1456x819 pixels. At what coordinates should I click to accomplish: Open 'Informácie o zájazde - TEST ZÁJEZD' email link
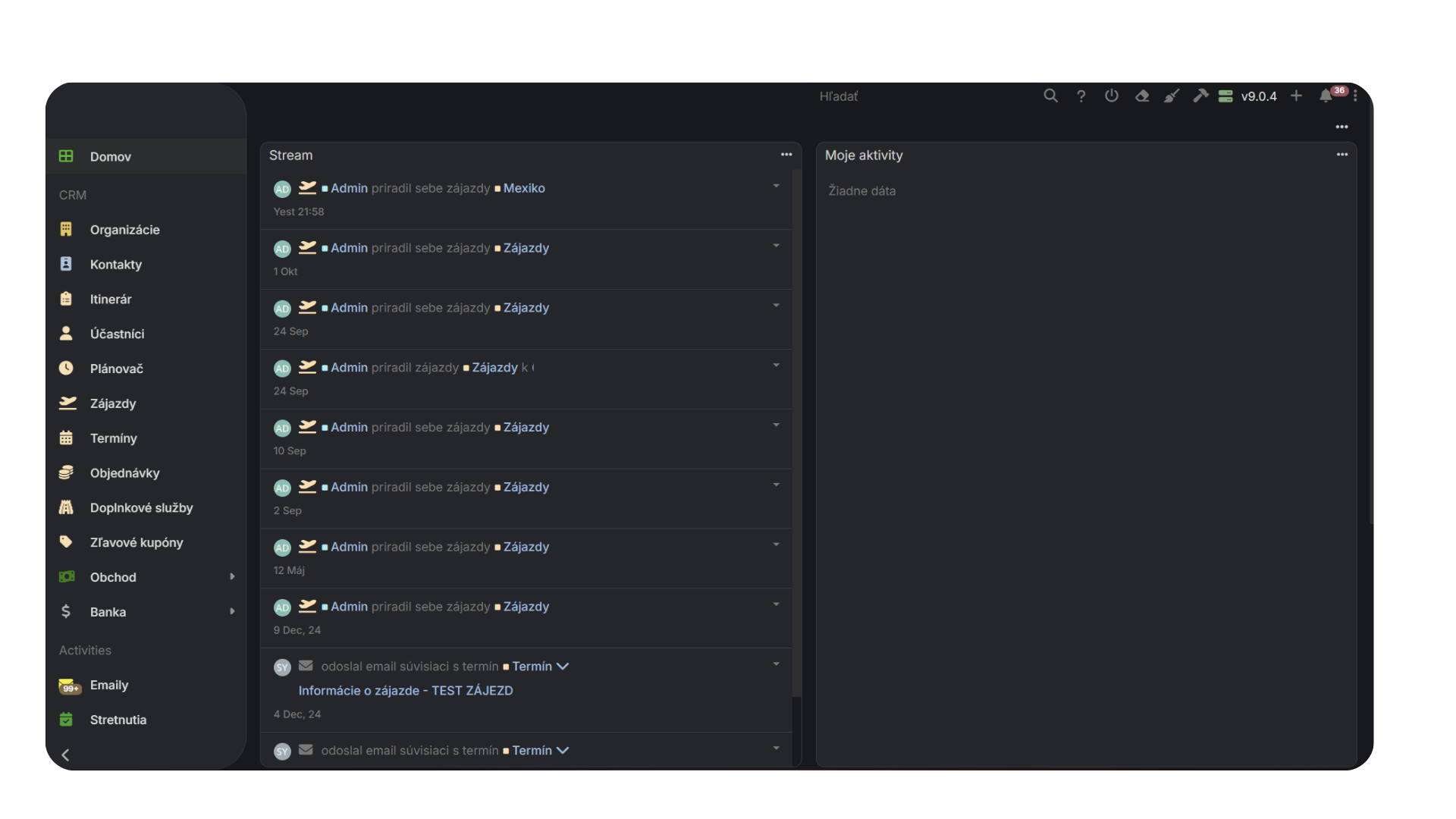click(406, 691)
